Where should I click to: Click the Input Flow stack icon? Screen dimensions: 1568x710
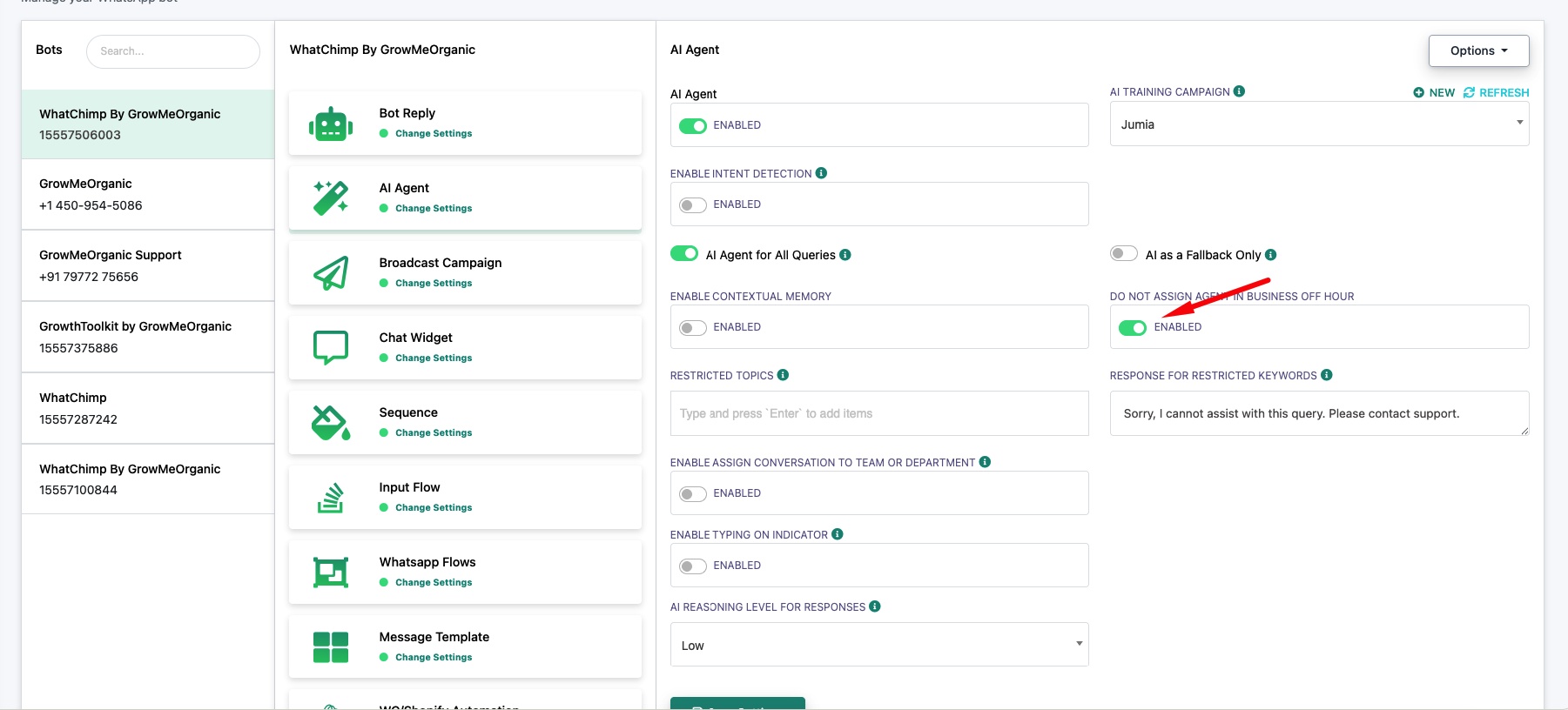click(331, 498)
